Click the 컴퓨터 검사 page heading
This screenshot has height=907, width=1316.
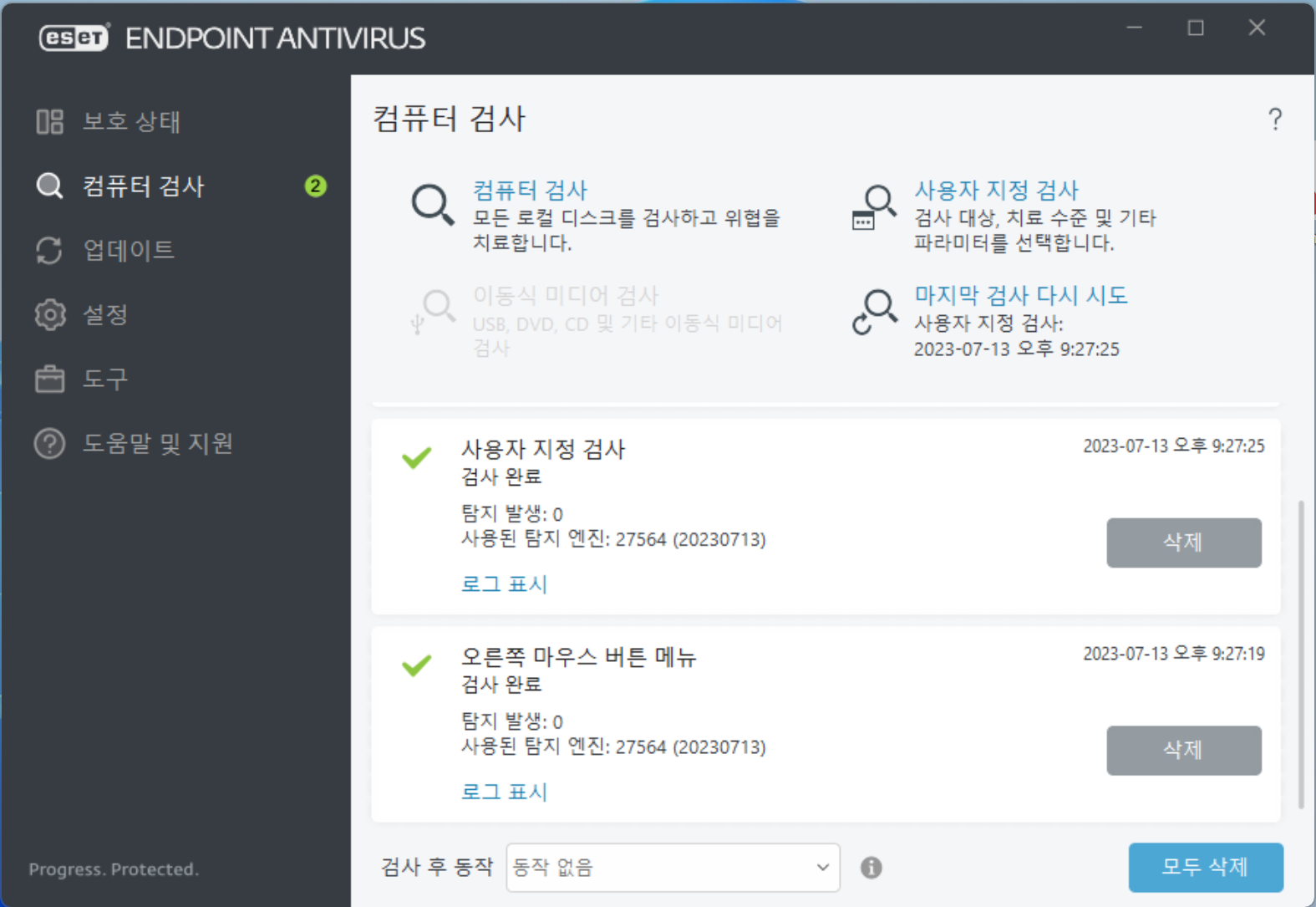click(449, 118)
